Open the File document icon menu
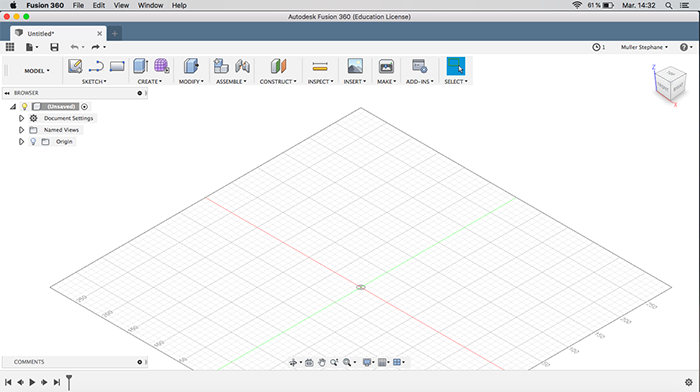The height and width of the screenshot is (392, 700). [x=31, y=47]
